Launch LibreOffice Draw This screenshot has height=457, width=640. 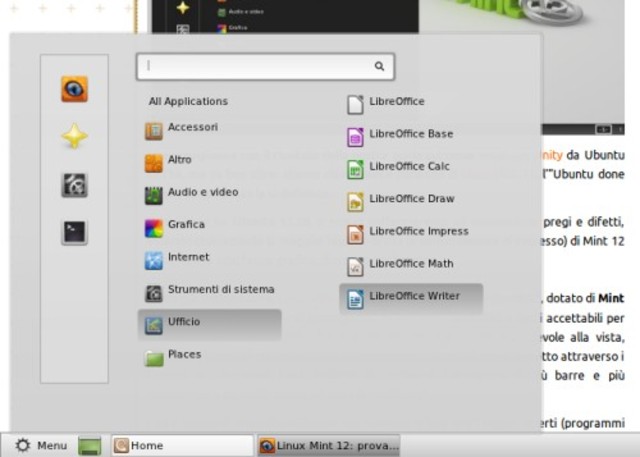(x=411, y=202)
